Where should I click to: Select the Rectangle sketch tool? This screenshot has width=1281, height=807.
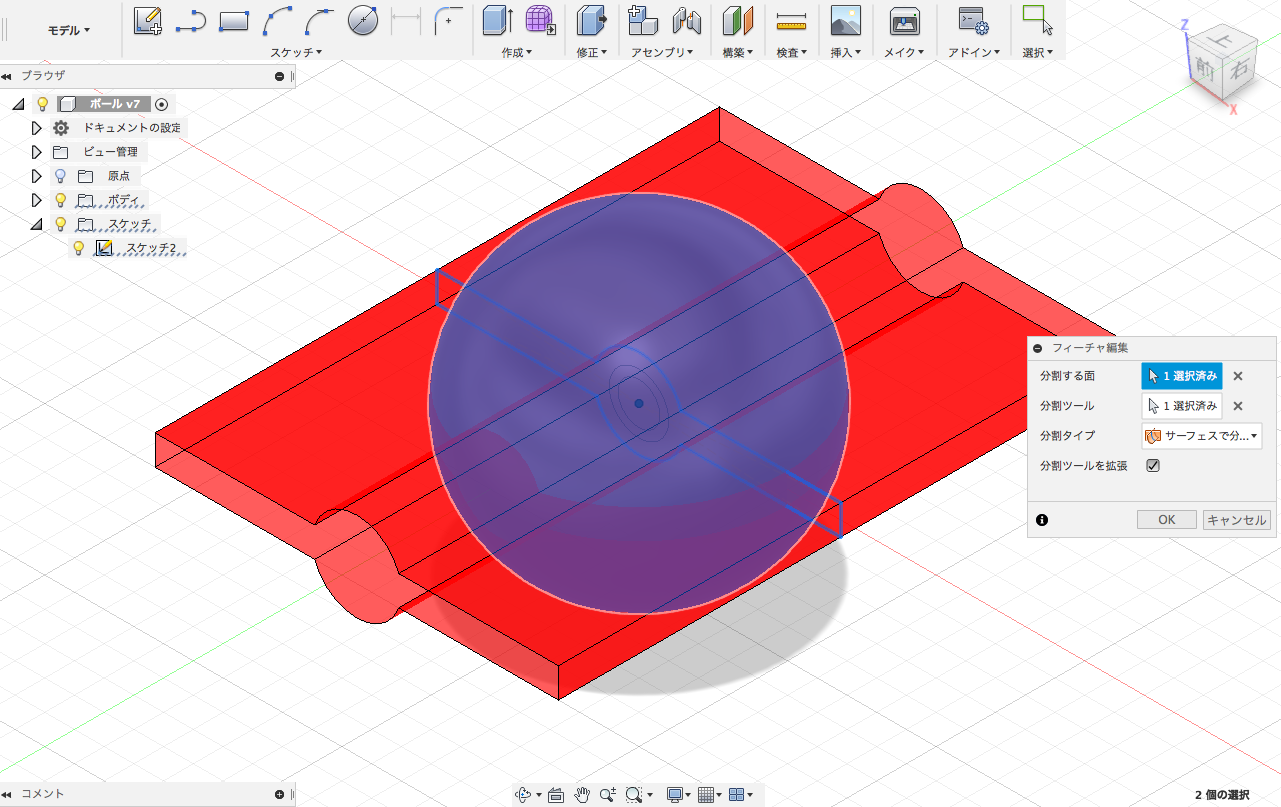click(233, 20)
